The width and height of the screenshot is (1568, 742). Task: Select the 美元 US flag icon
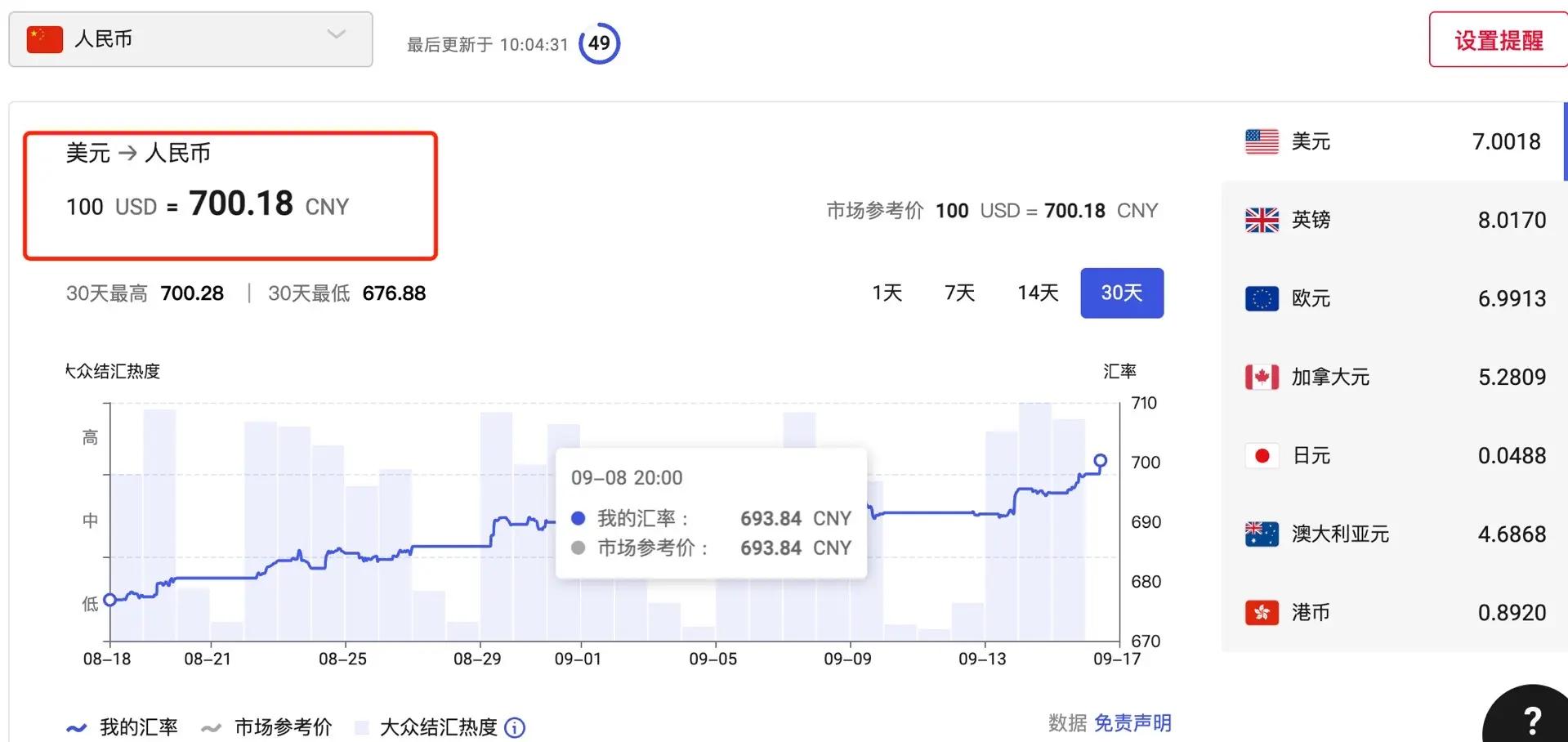[x=1261, y=141]
